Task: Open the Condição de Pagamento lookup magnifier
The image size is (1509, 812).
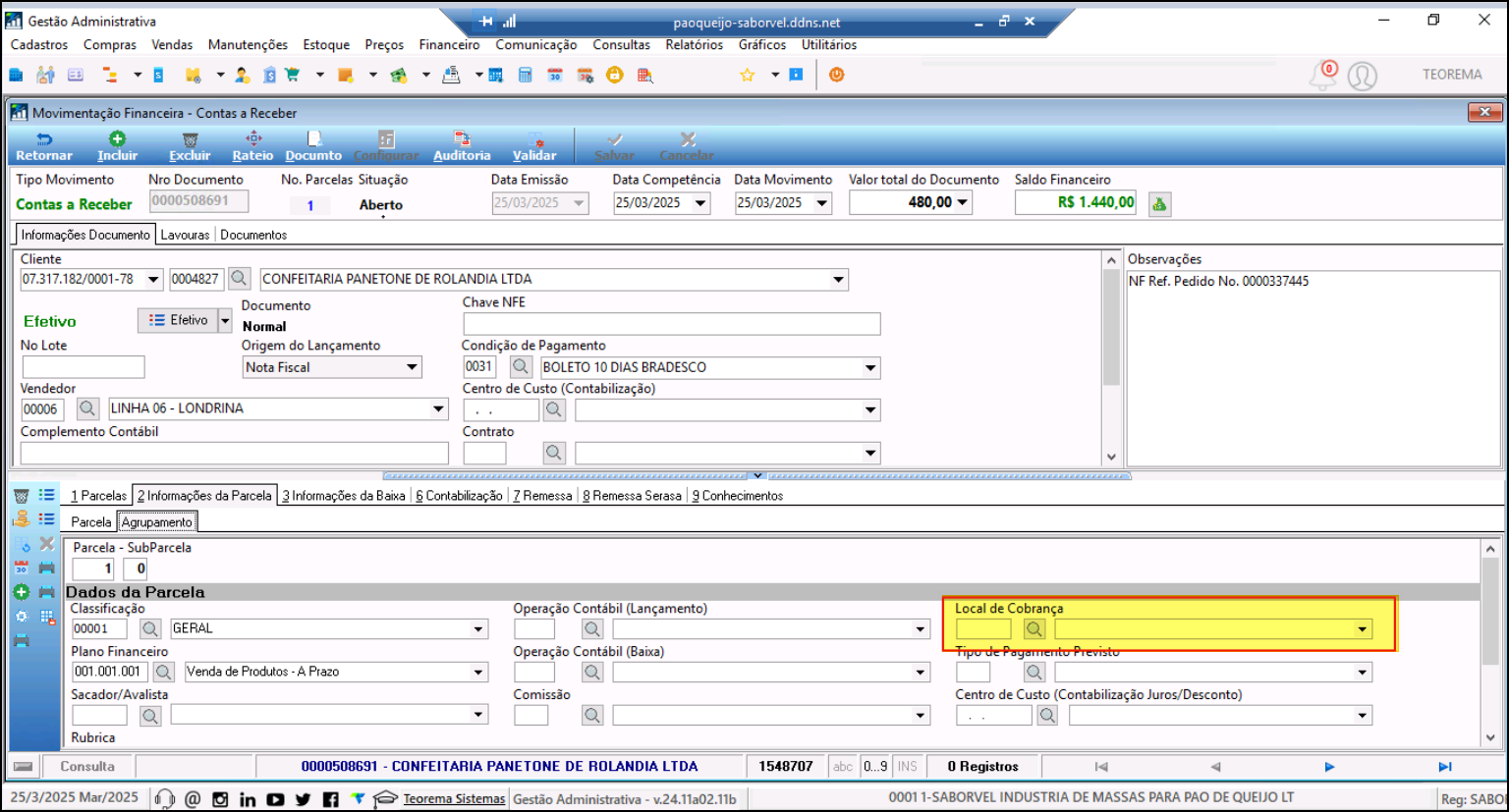Action: point(521,367)
